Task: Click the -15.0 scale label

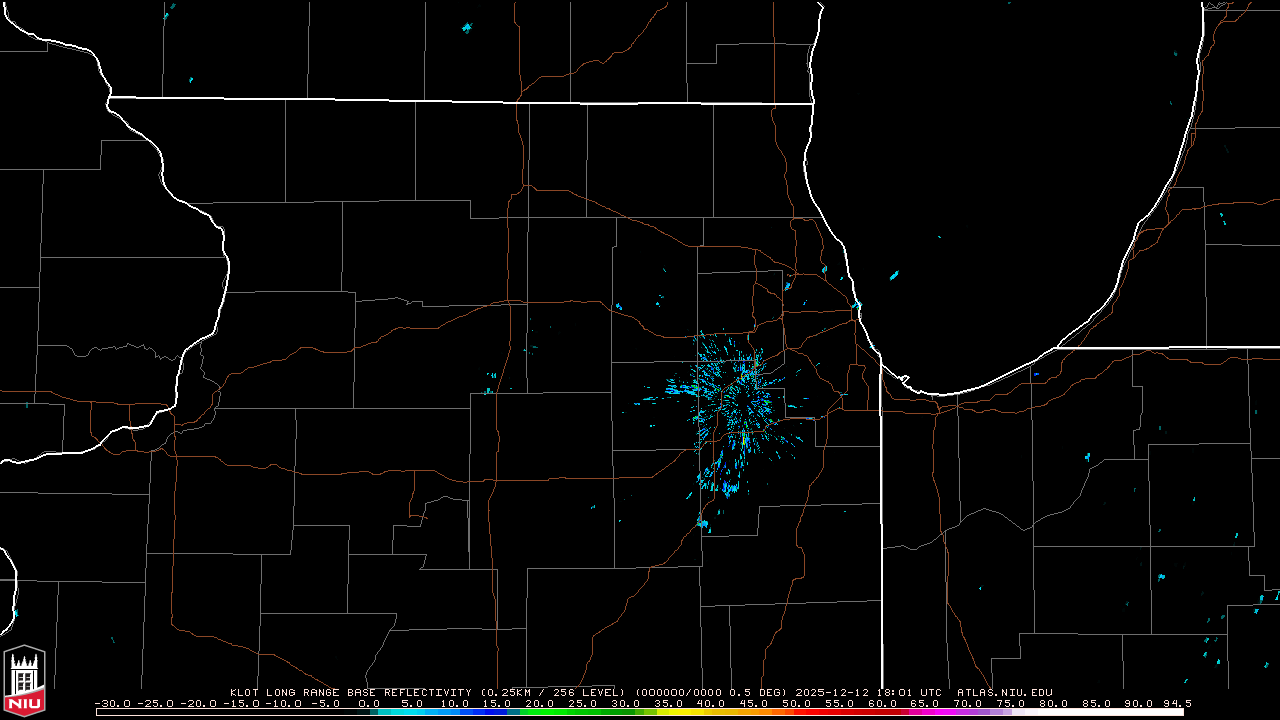Action: coord(241,703)
